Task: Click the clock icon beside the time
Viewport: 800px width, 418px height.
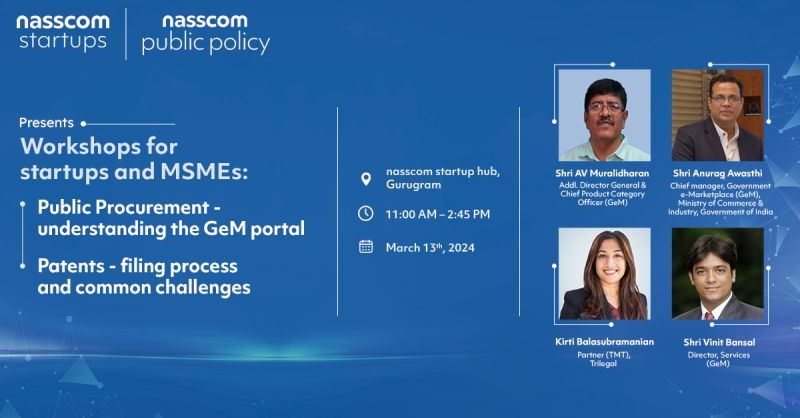Action: 365,213
